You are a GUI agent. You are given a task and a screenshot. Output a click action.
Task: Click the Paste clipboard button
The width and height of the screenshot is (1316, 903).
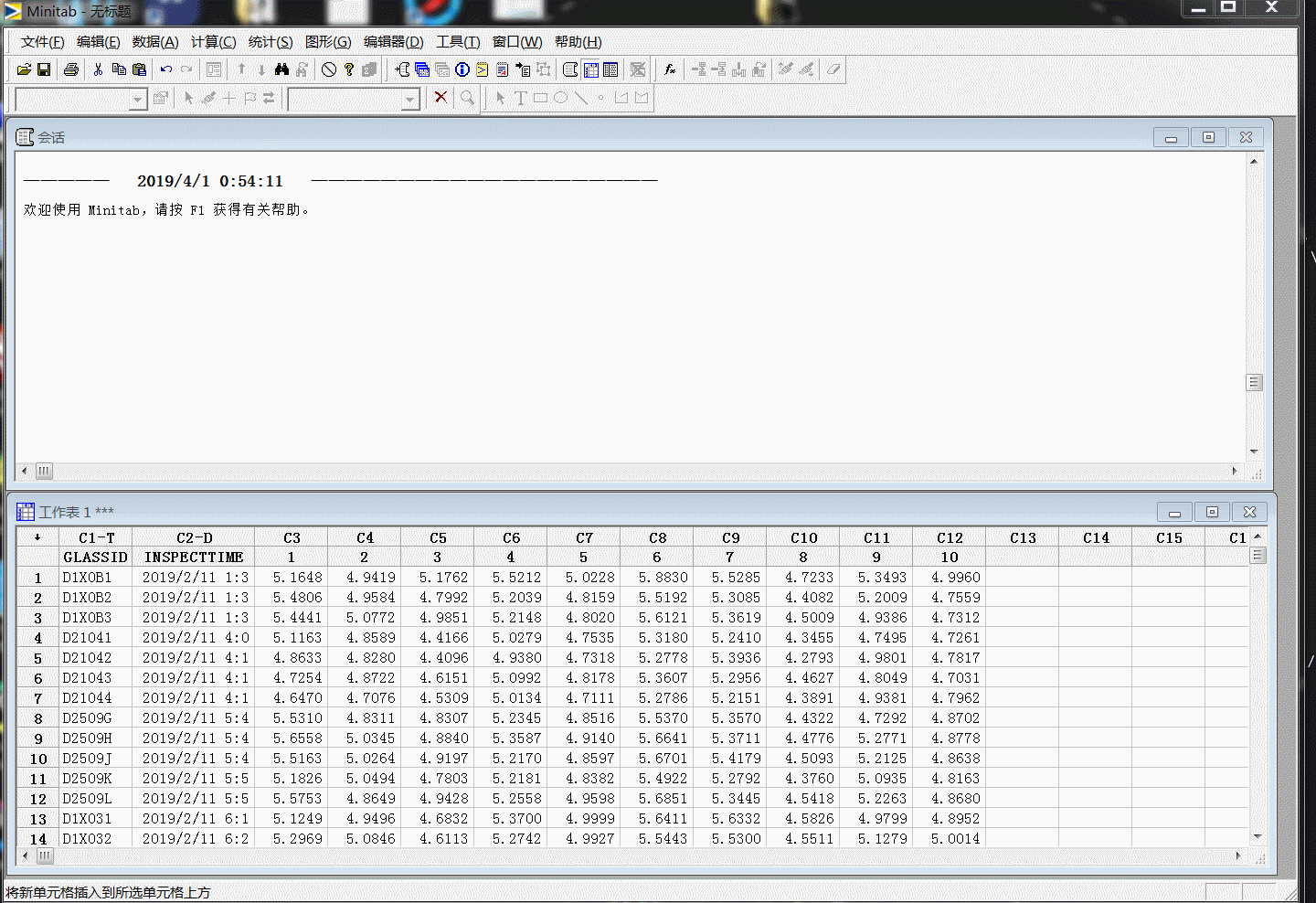pos(139,69)
